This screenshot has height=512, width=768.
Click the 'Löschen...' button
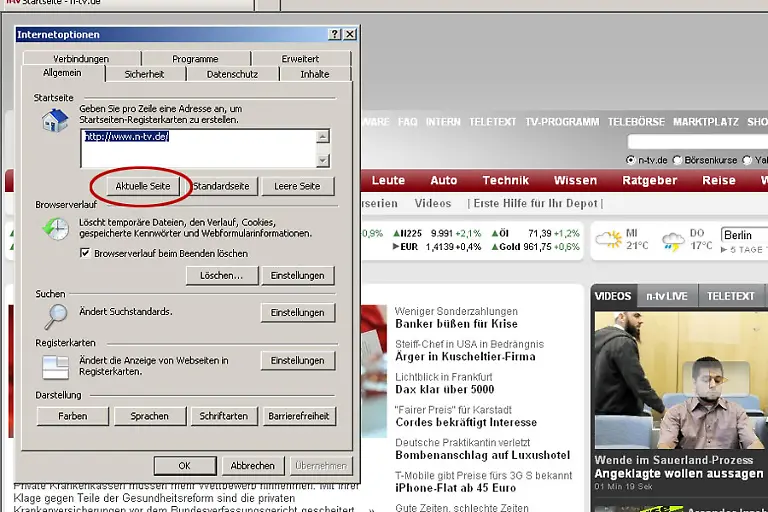pyautogui.click(x=220, y=276)
